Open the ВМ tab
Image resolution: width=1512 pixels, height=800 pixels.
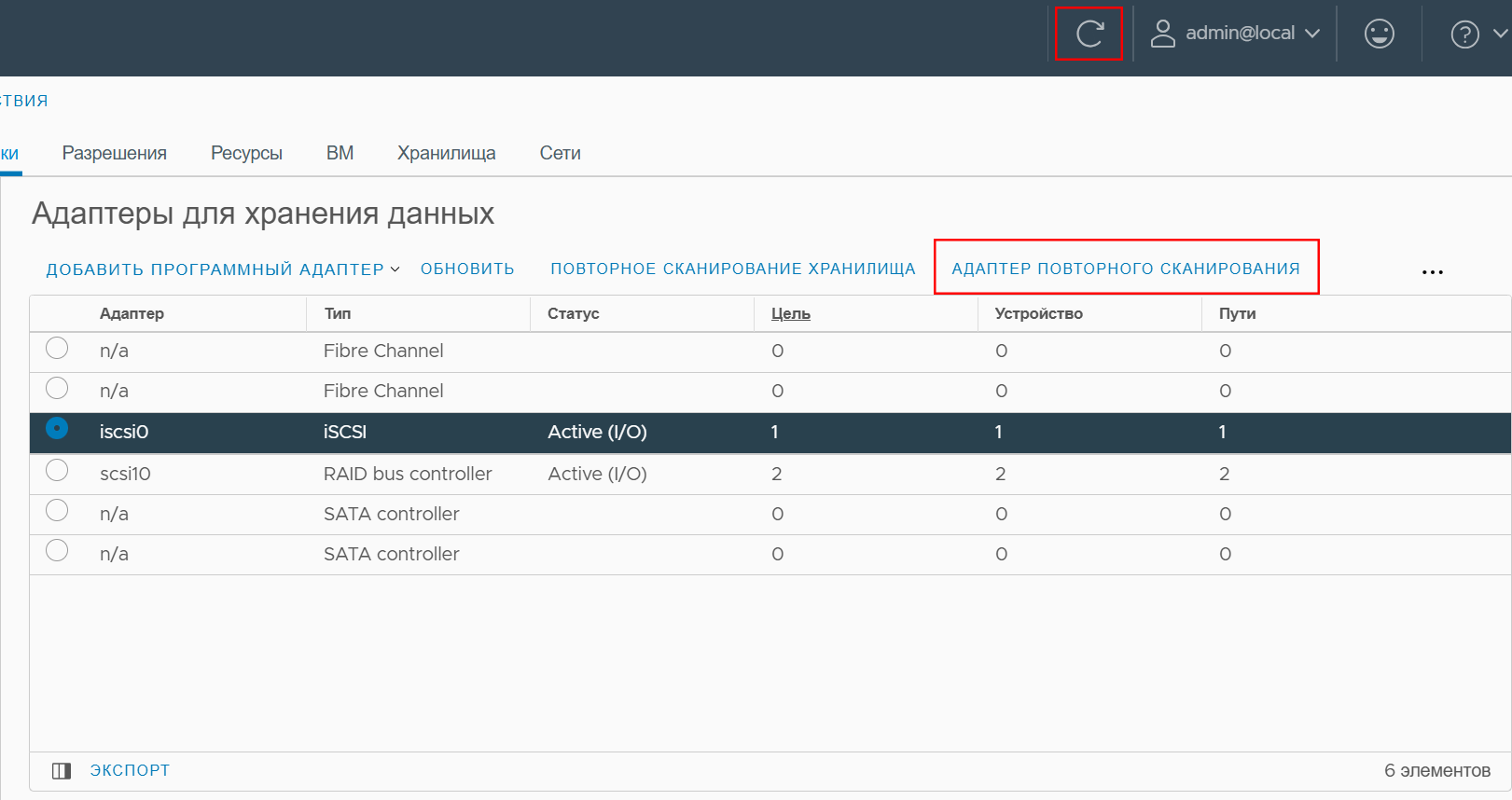[x=340, y=153]
